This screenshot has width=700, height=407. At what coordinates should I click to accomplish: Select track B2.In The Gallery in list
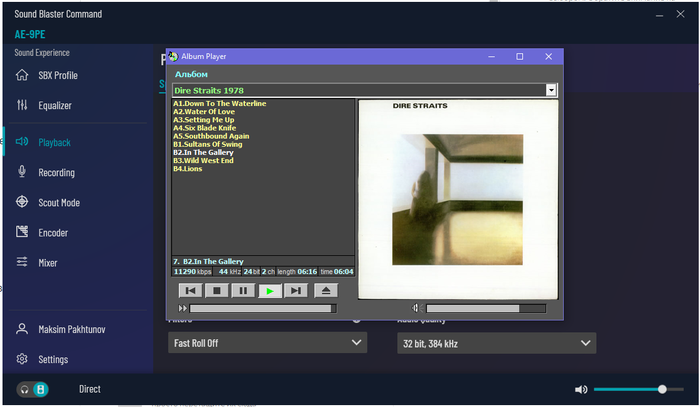203,152
